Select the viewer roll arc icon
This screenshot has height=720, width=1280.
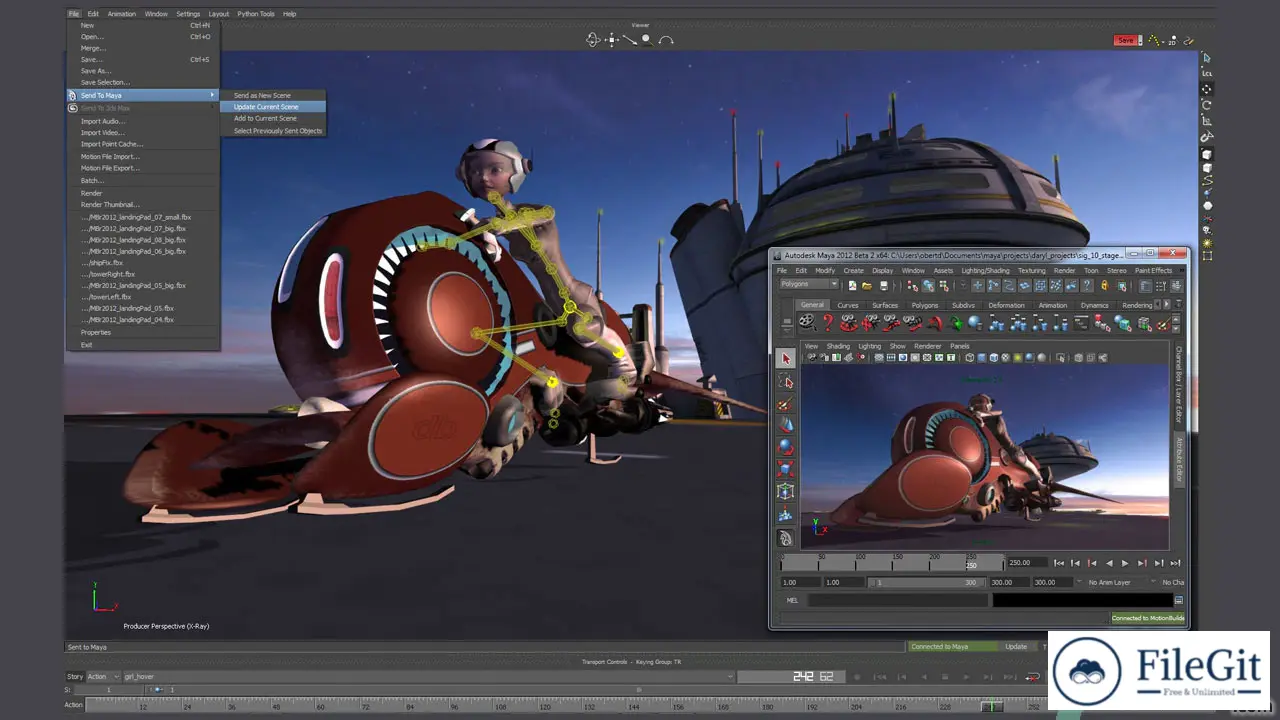coord(666,40)
